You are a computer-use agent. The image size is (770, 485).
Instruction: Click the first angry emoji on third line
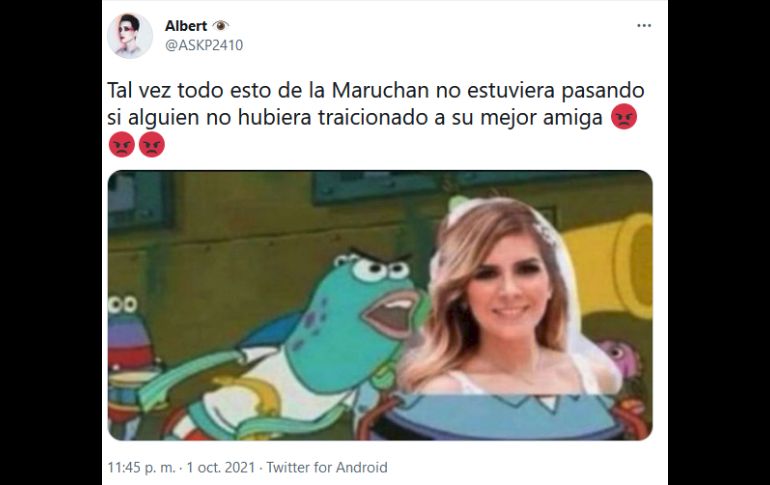pyautogui.click(x=121, y=145)
